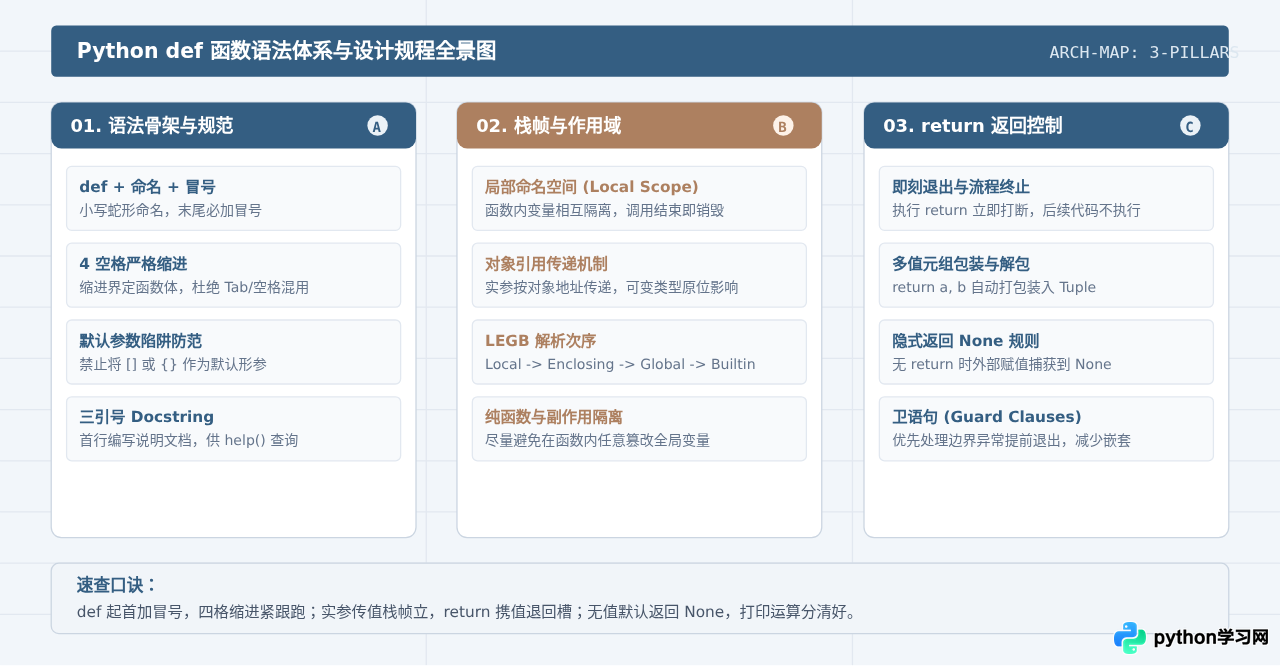
Task: Click the circled B badge icon
Action: [783, 126]
